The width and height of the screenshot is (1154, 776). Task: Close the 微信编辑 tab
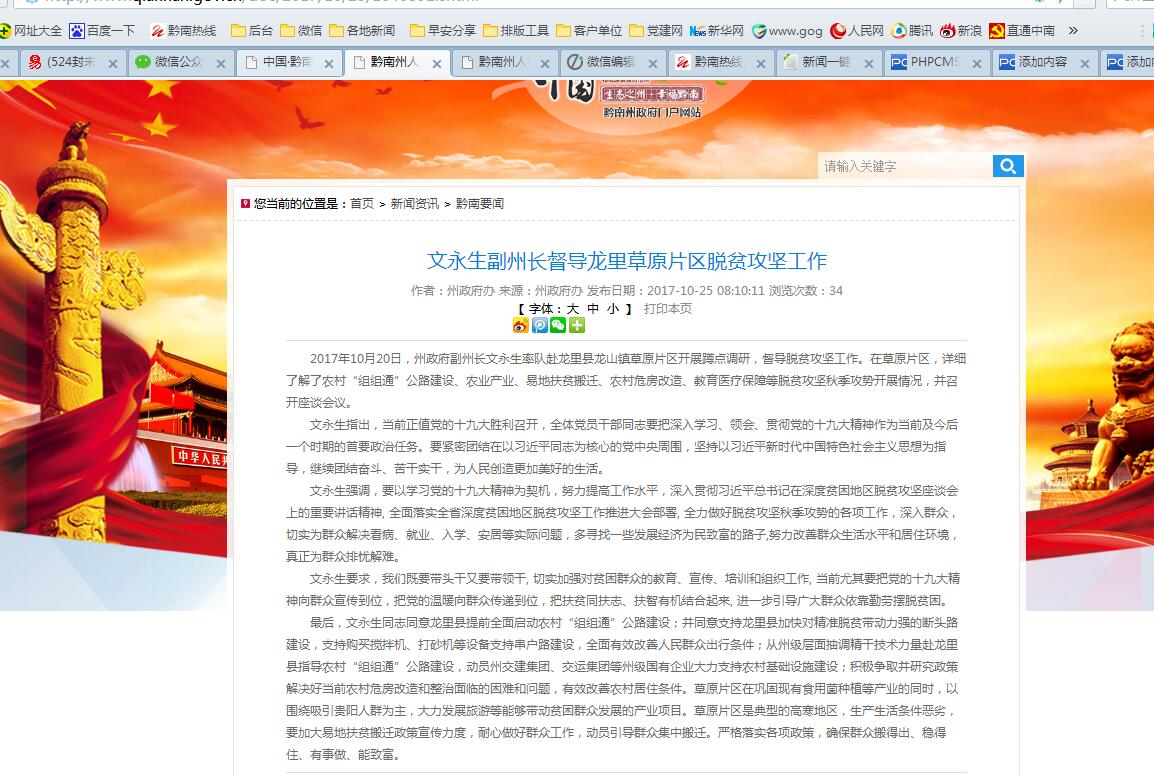tap(653, 64)
